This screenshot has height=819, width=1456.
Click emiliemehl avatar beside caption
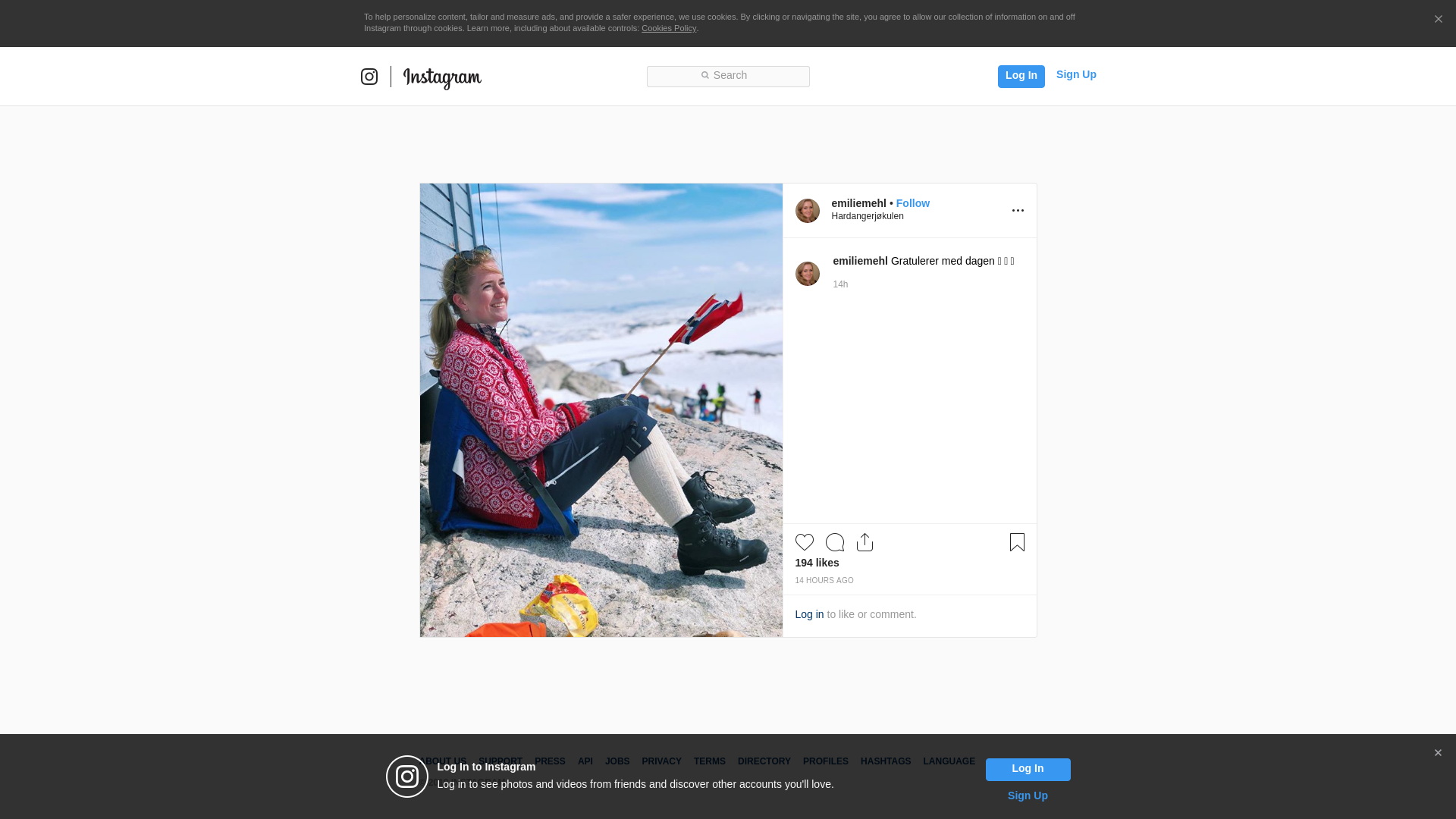coord(808,274)
